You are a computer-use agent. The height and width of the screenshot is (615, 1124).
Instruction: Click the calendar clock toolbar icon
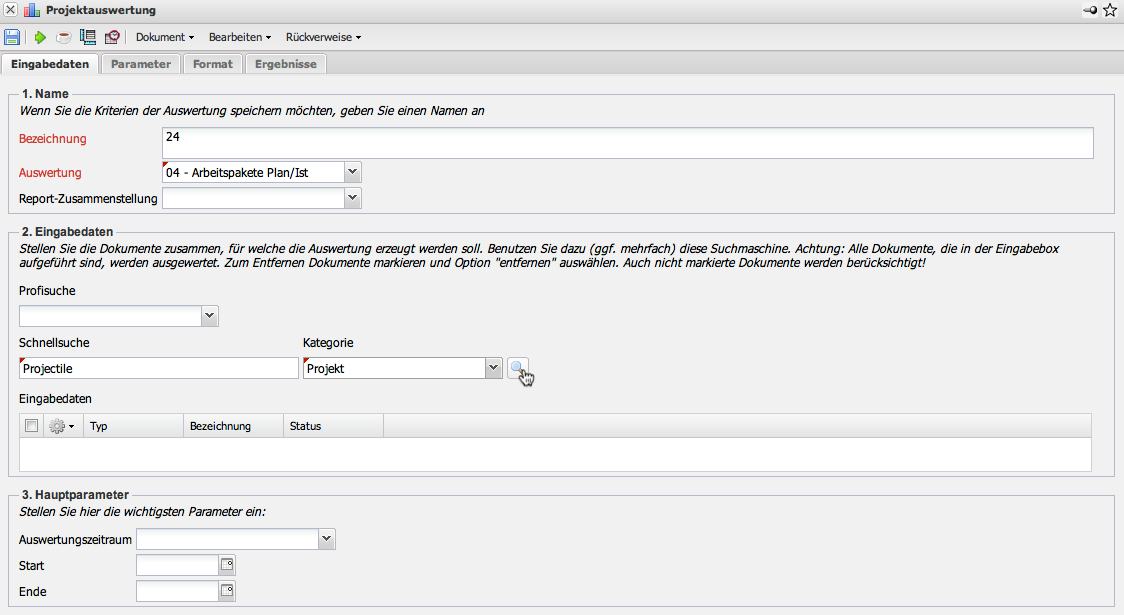coord(112,37)
